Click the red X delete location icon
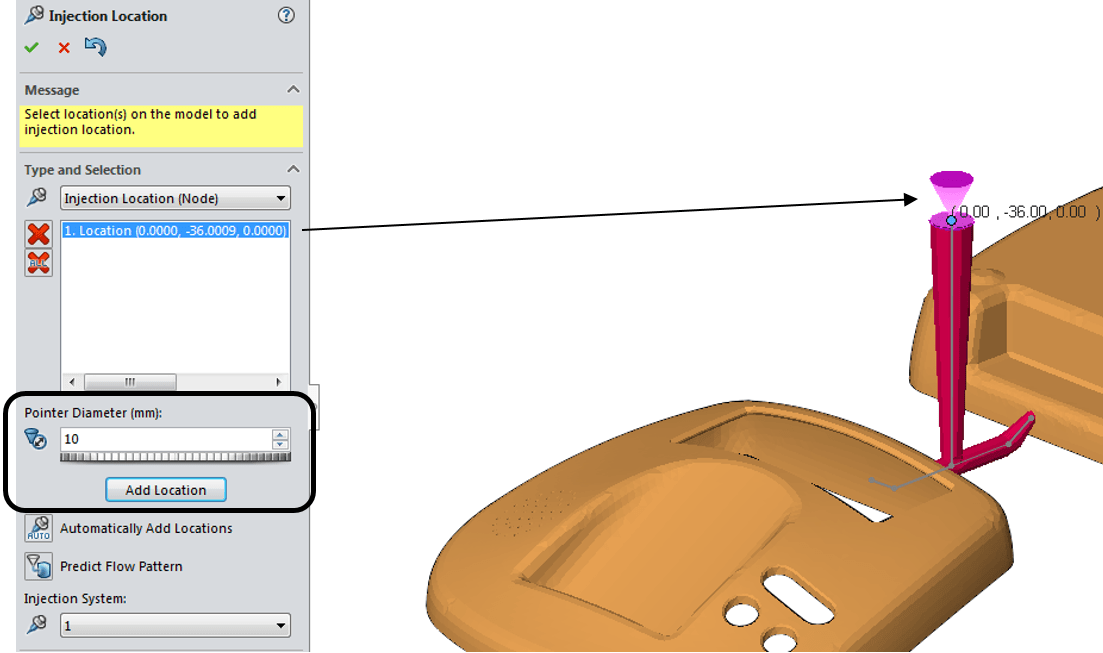This screenshot has height=653, width=1103. [39, 234]
